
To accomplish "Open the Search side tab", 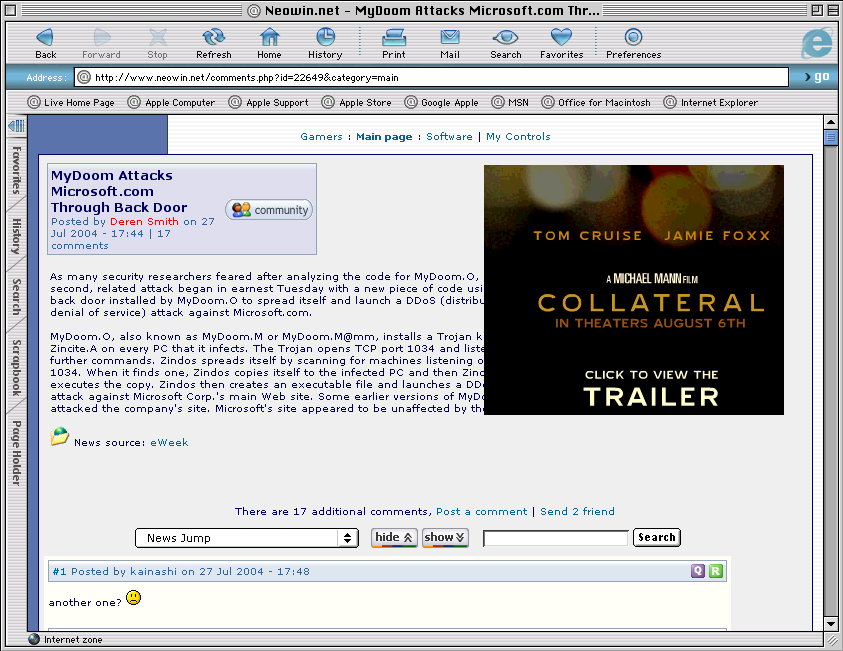I will click(x=17, y=297).
